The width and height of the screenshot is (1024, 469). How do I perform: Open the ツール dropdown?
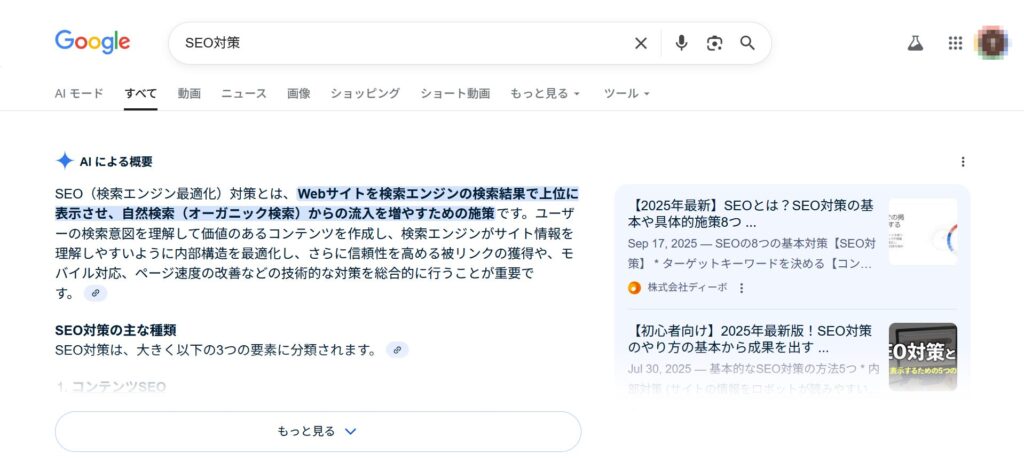coord(626,93)
